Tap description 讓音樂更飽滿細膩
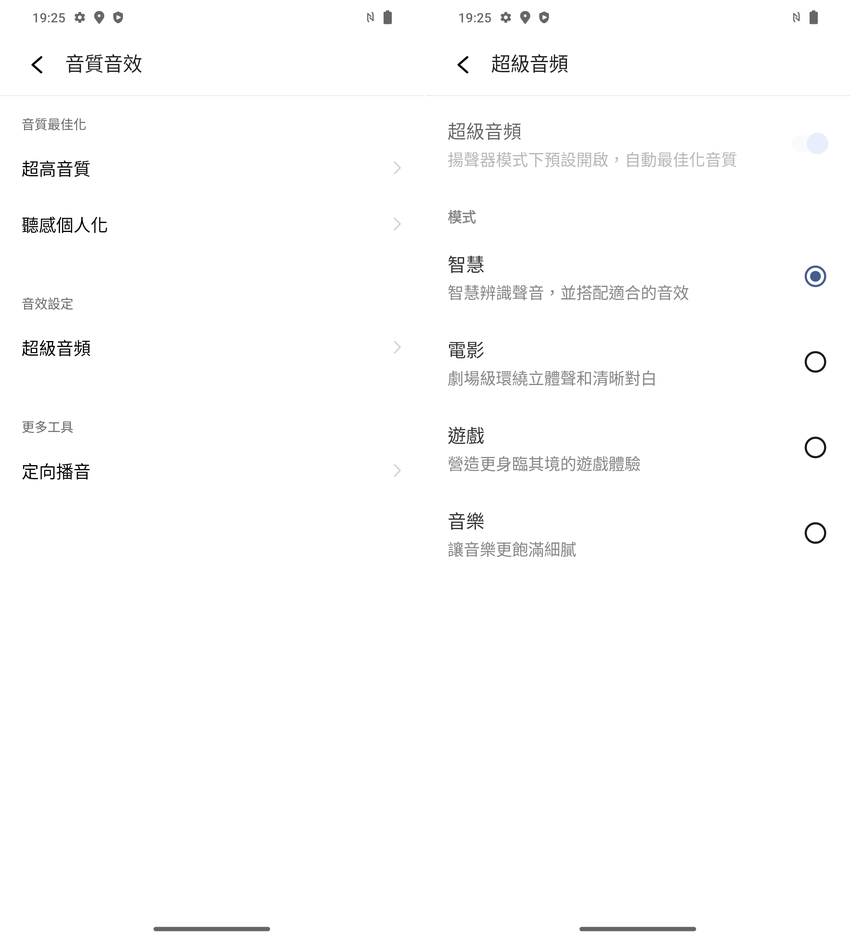The width and height of the screenshot is (850, 942). click(x=512, y=550)
